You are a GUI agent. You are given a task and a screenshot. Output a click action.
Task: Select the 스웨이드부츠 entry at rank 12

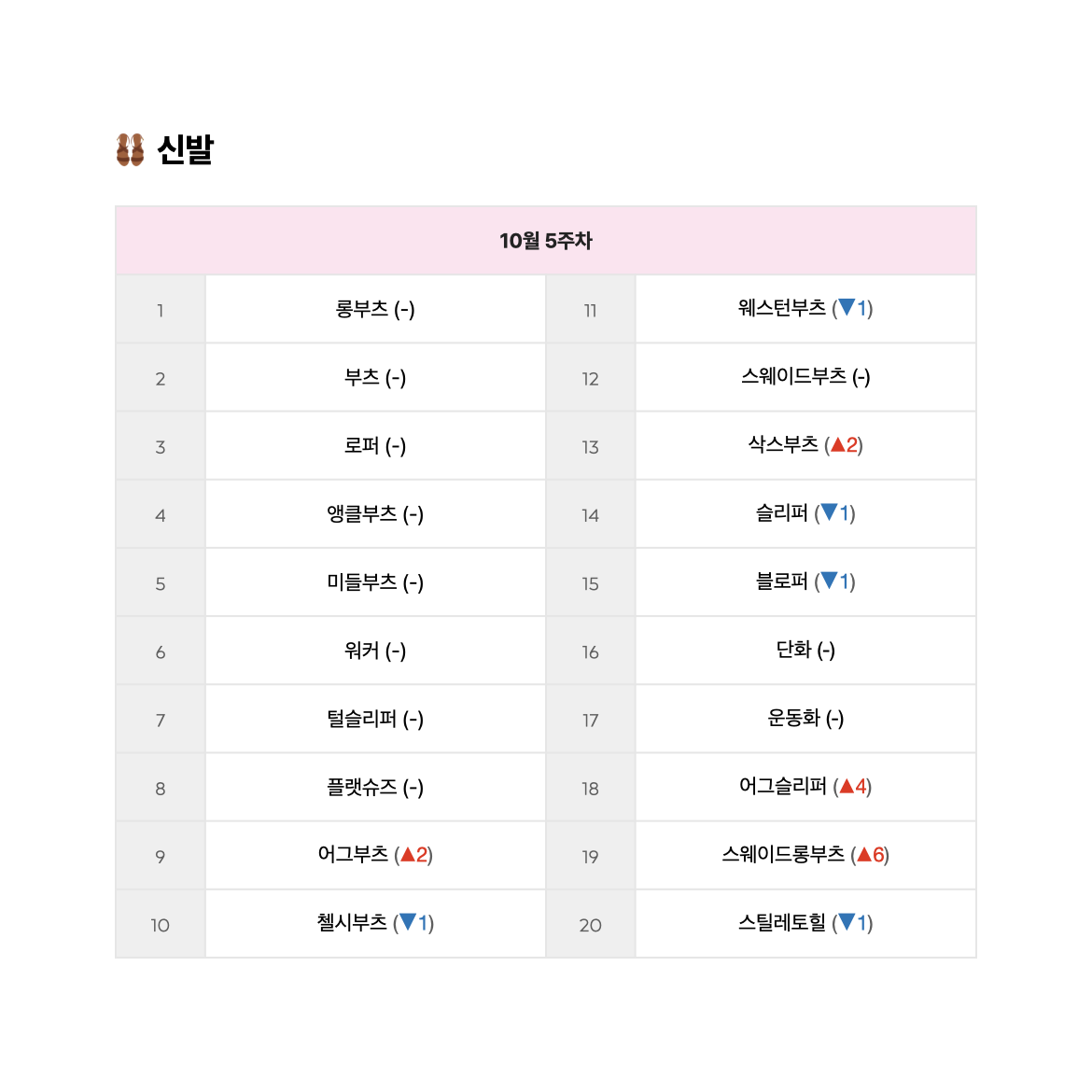point(805,377)
